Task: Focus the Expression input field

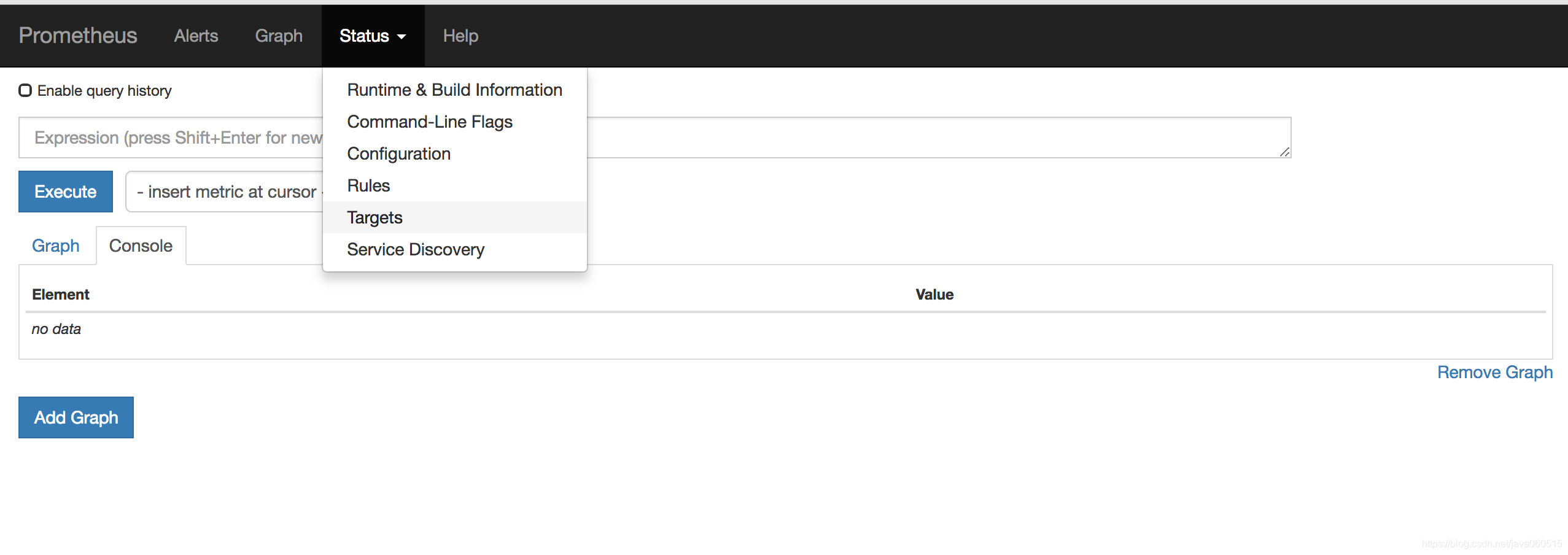Action: click(x=654, y=138)
